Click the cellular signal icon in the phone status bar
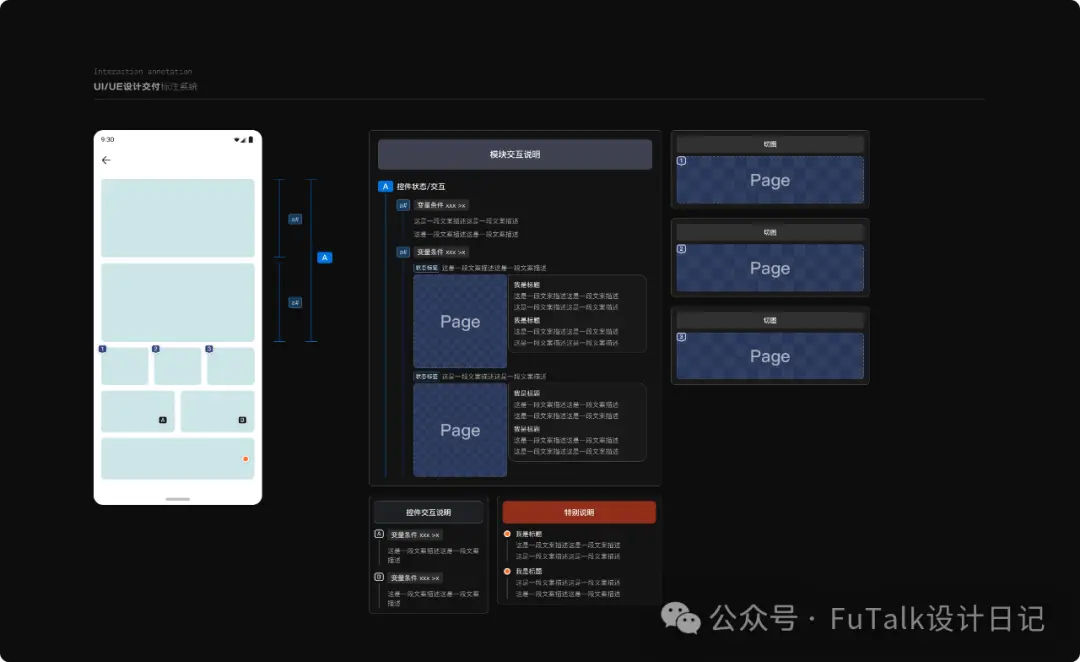1080x662 pixels. point(243,140)
